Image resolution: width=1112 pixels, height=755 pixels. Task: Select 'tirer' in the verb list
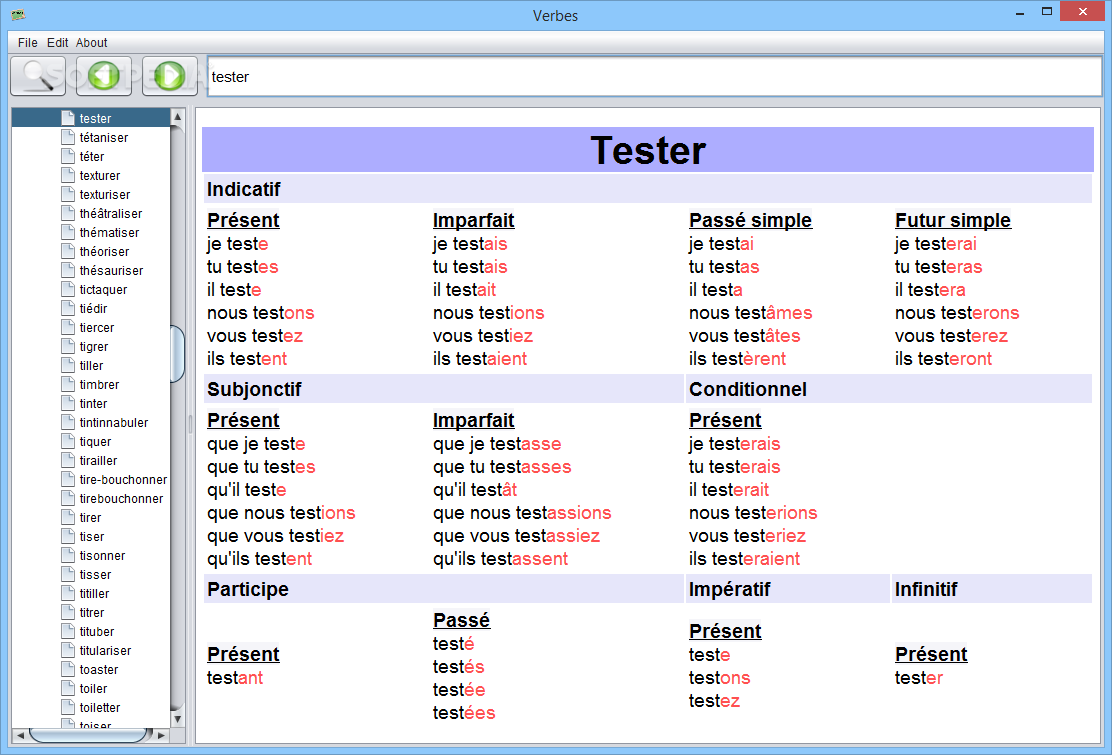pos(90,518)
